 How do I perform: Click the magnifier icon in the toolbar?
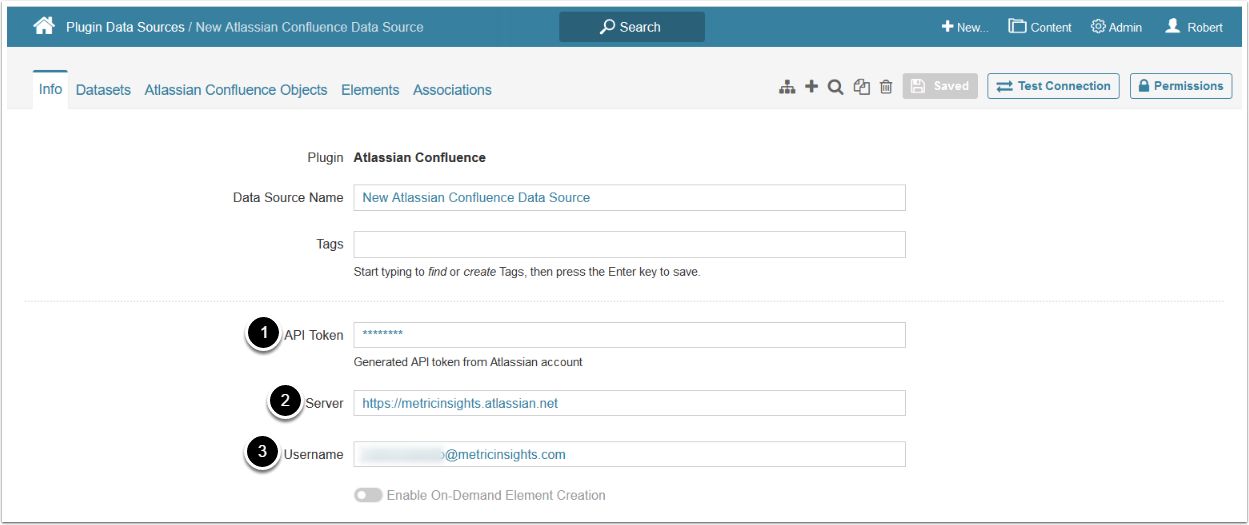(835, 87)
